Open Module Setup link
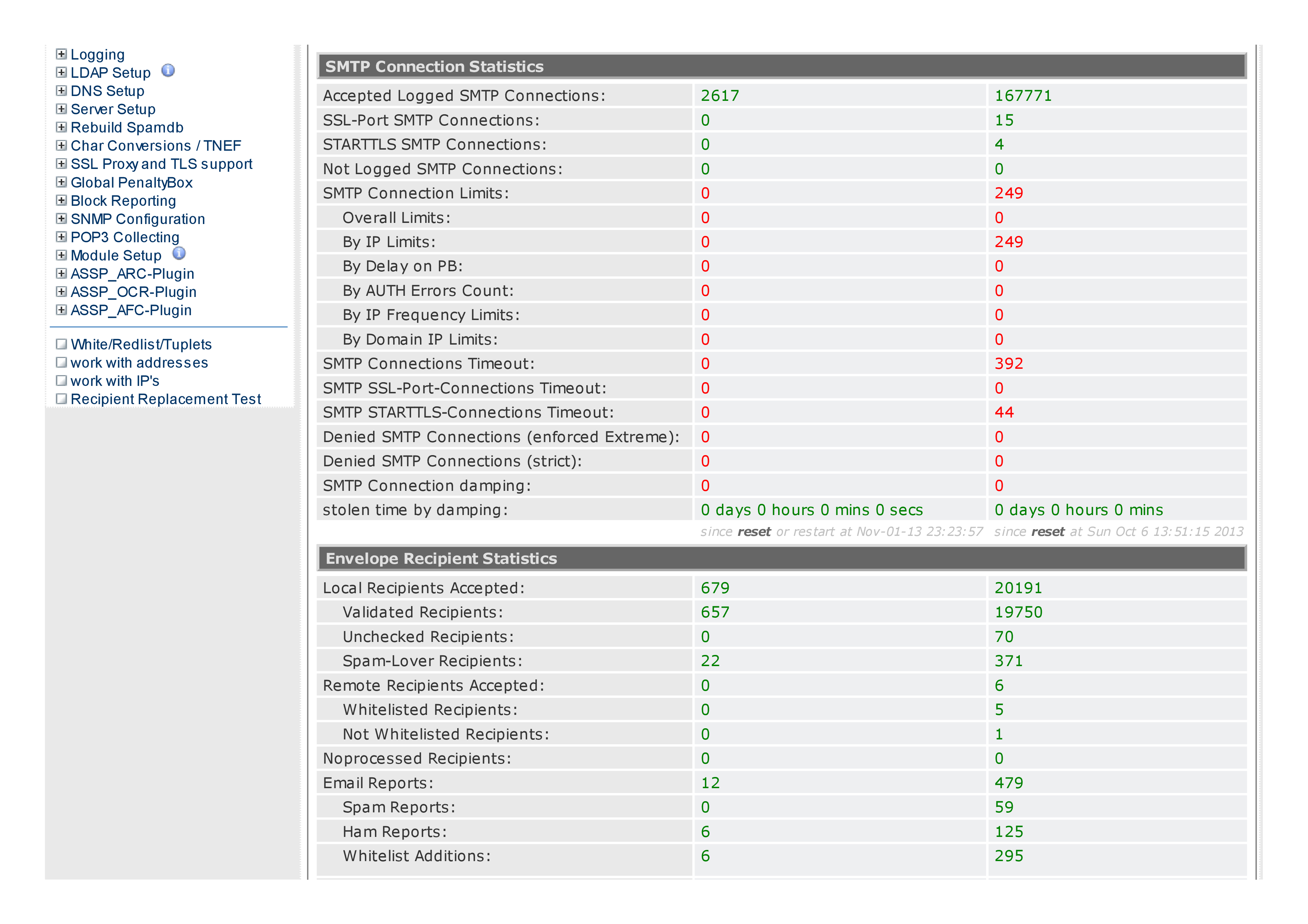 point(116,256)
